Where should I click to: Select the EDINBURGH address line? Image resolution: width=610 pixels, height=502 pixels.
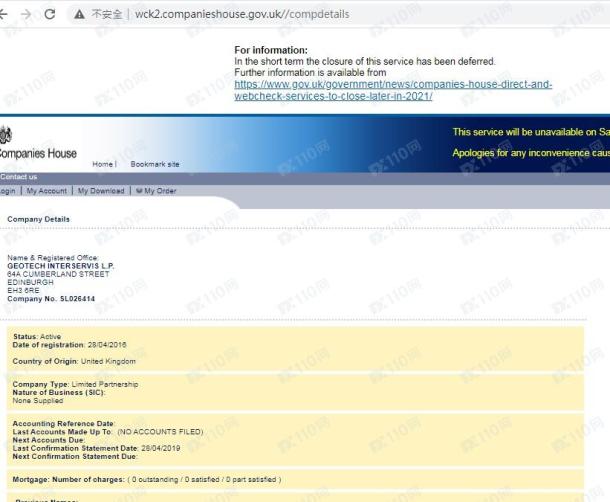pos(30,282)
